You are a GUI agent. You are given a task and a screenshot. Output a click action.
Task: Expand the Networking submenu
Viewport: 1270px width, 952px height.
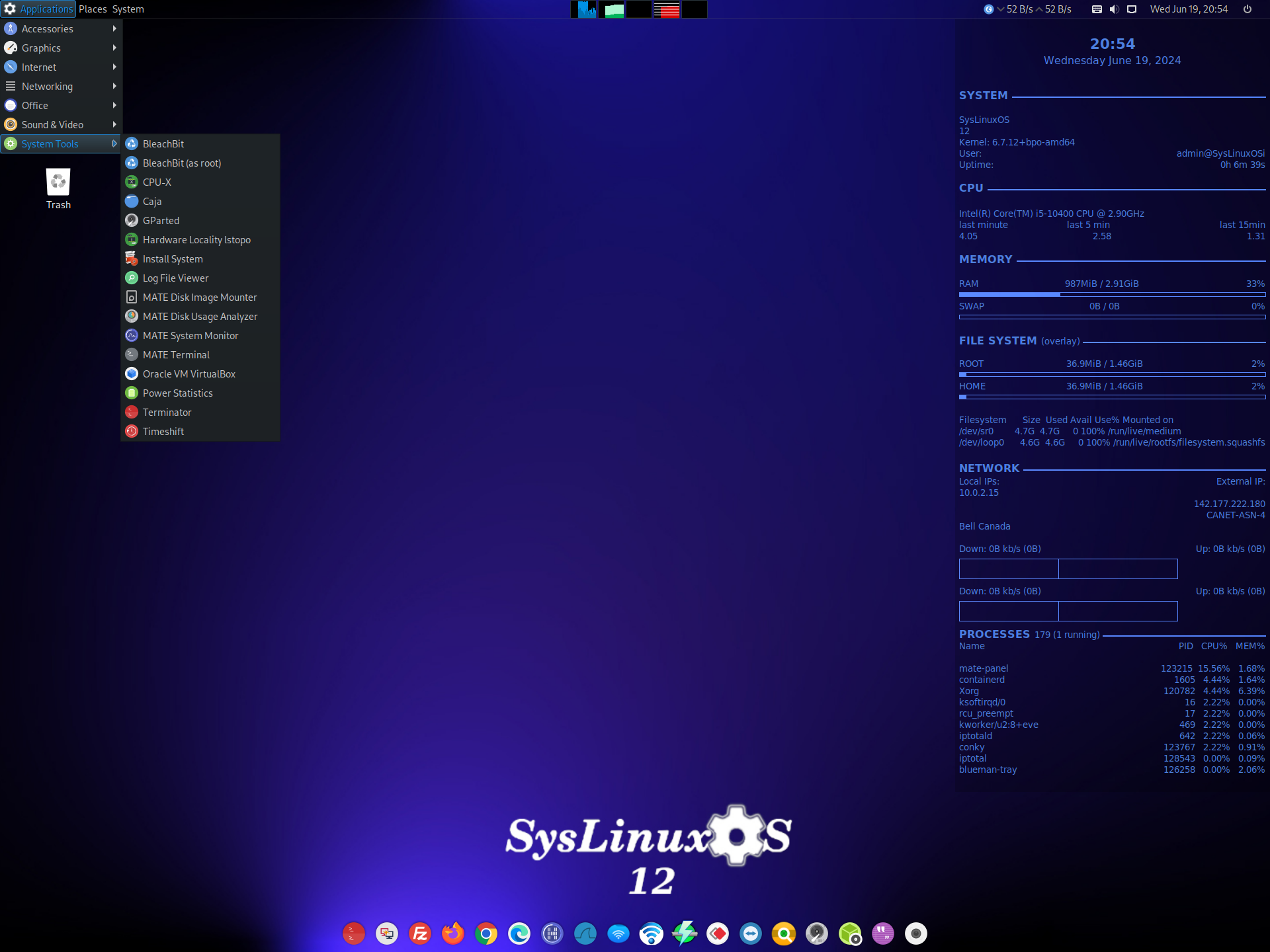[x=60, y=86]
